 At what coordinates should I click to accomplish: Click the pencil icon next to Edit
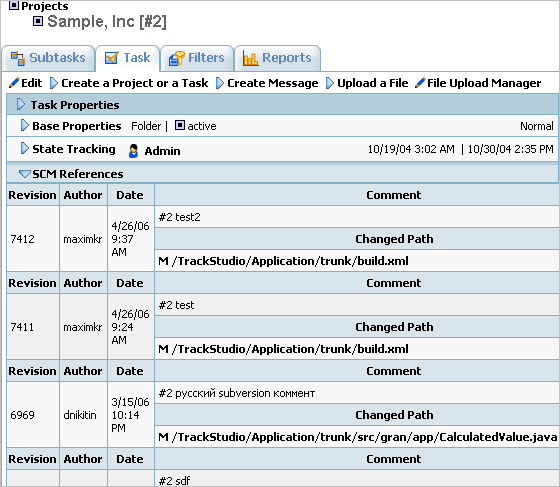coord(14,83)
